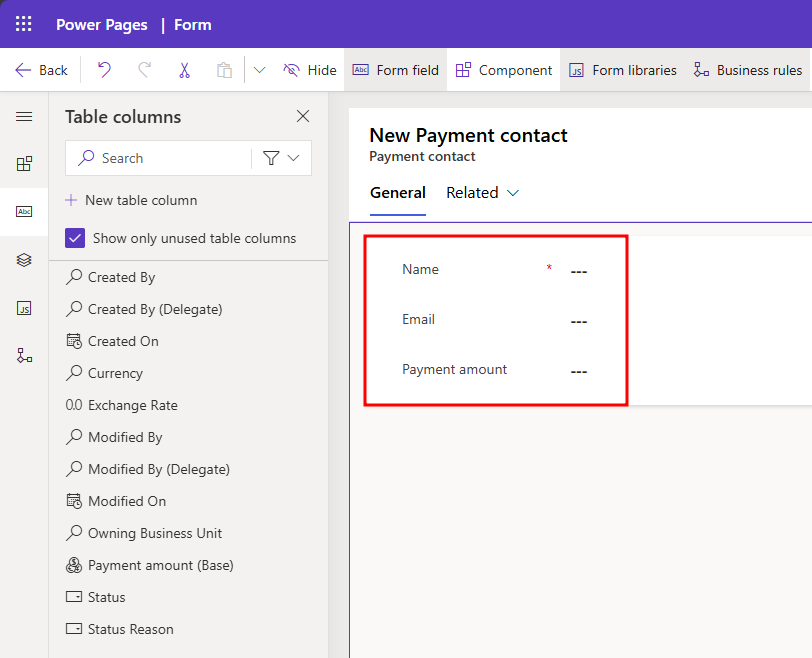
Task: Click the JS form libraries sidebar icon
Action: coord(23,308)
